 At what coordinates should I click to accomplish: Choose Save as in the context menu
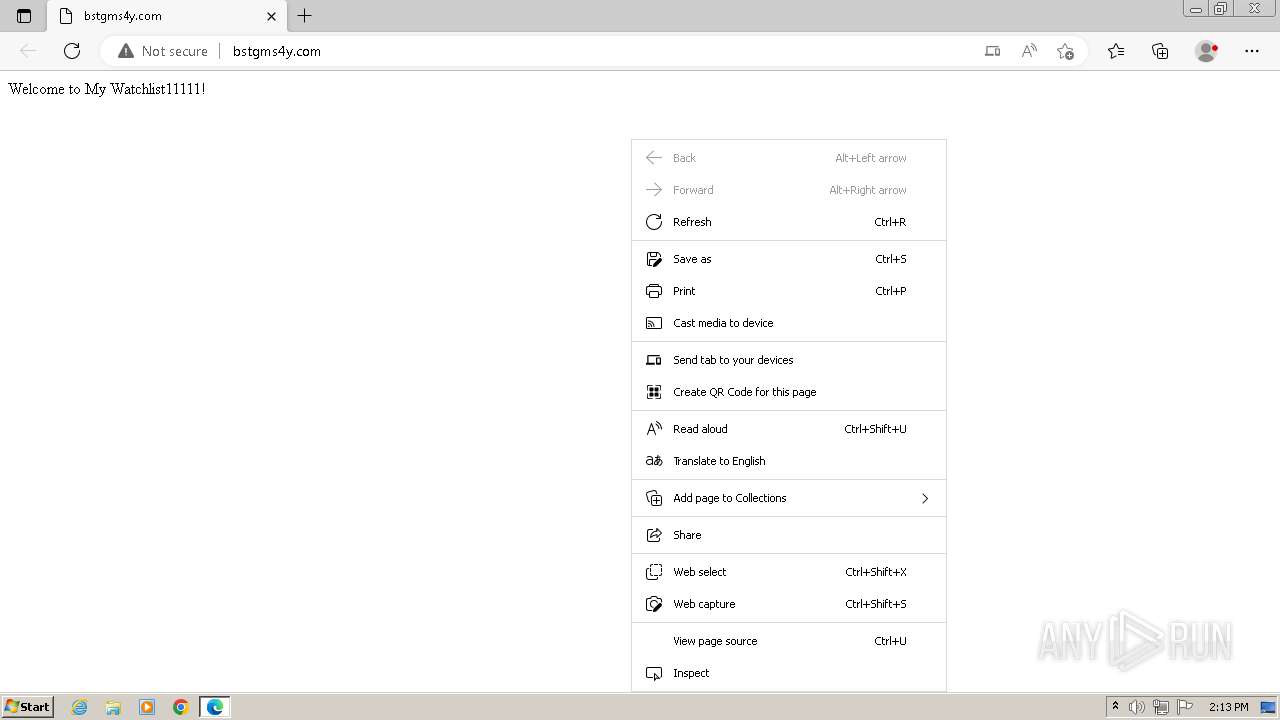[x=789, y=259]
